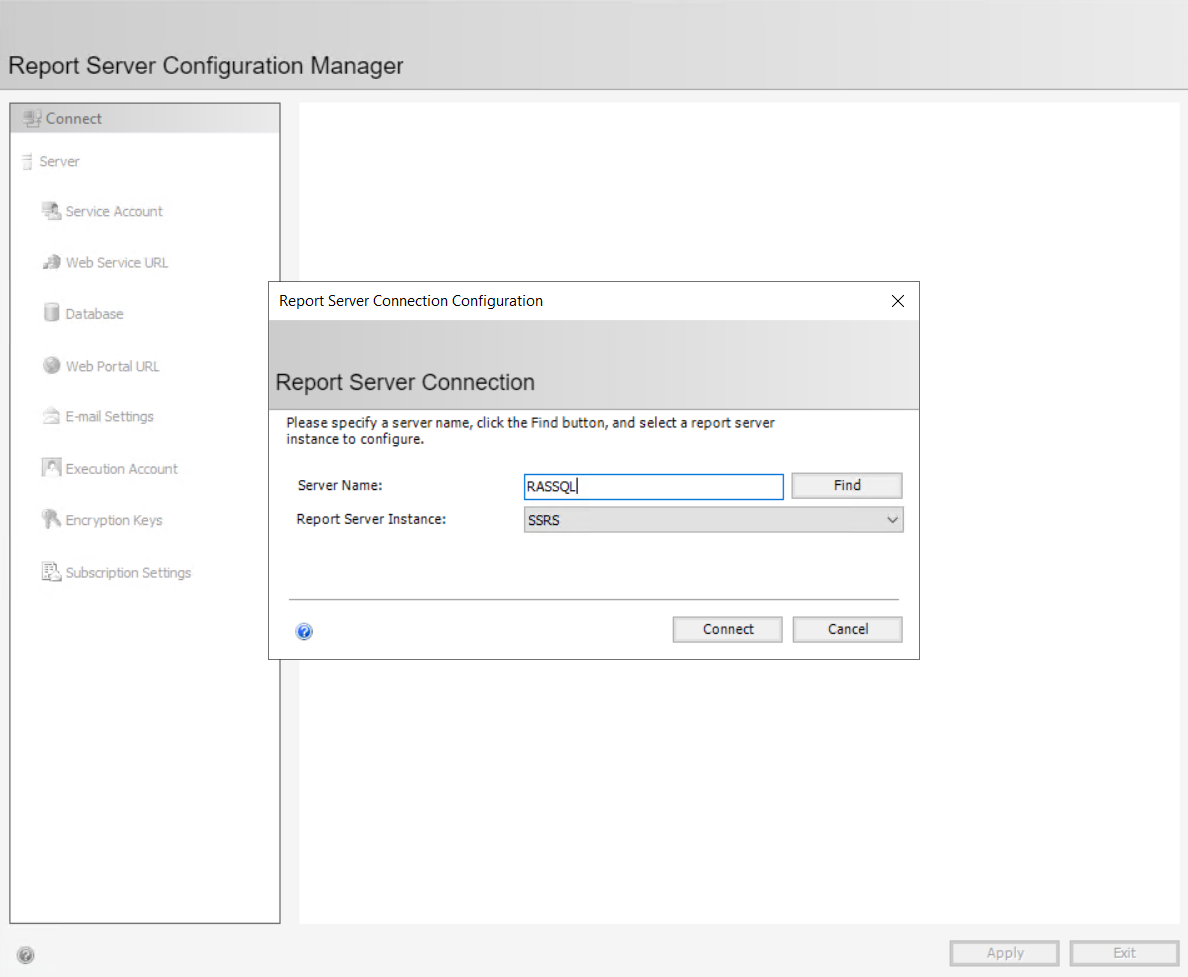Click the Web Service URL icon
This screenshot has height=977, width=1188.
pyautogui.click(x=51, y=262)
